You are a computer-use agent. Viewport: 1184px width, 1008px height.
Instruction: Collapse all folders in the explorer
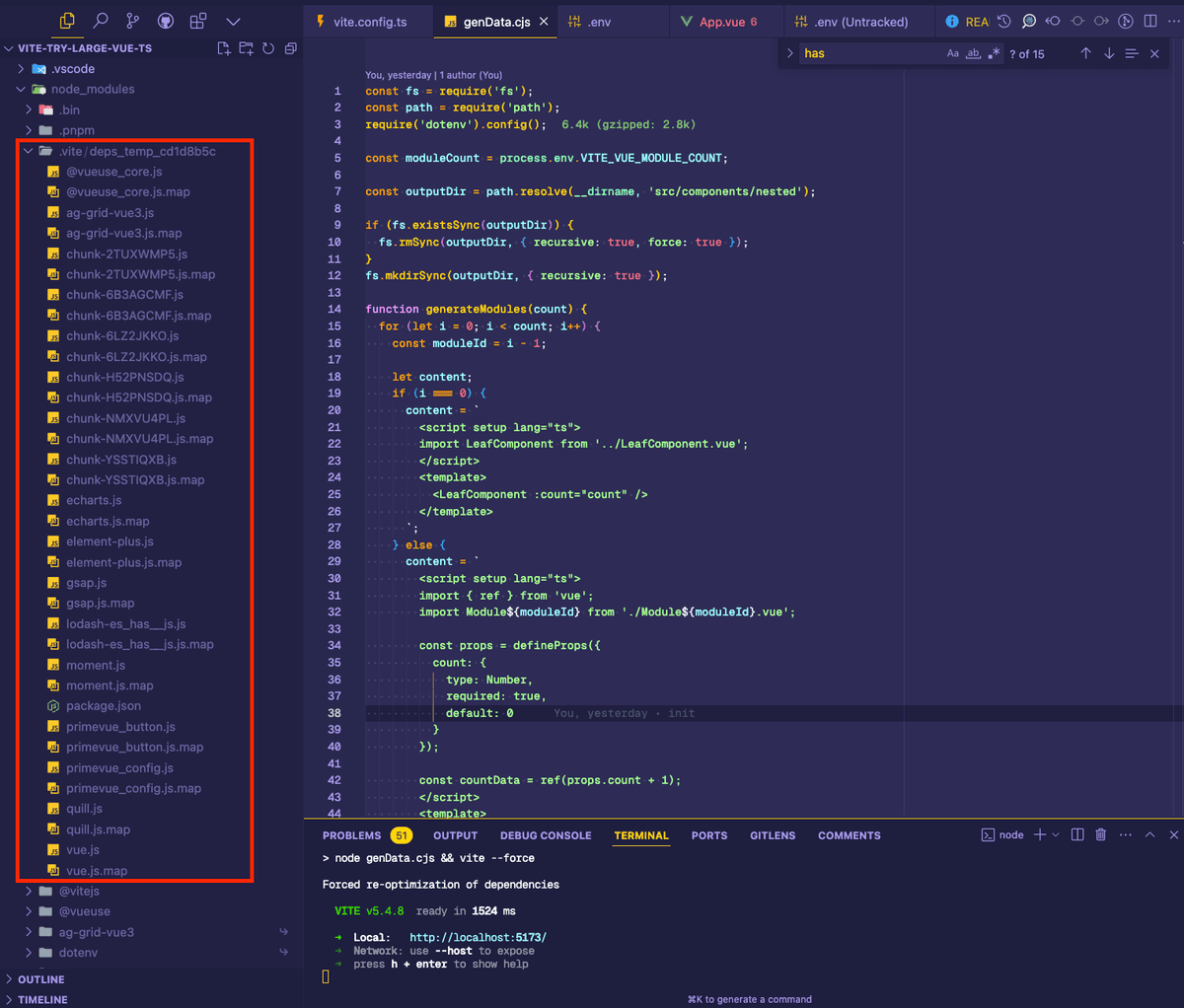pos(290,48)
